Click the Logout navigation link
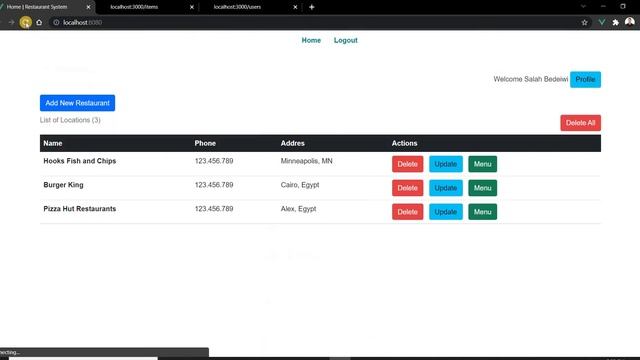Screen dimensions: 640x360 tap(346, 40)
